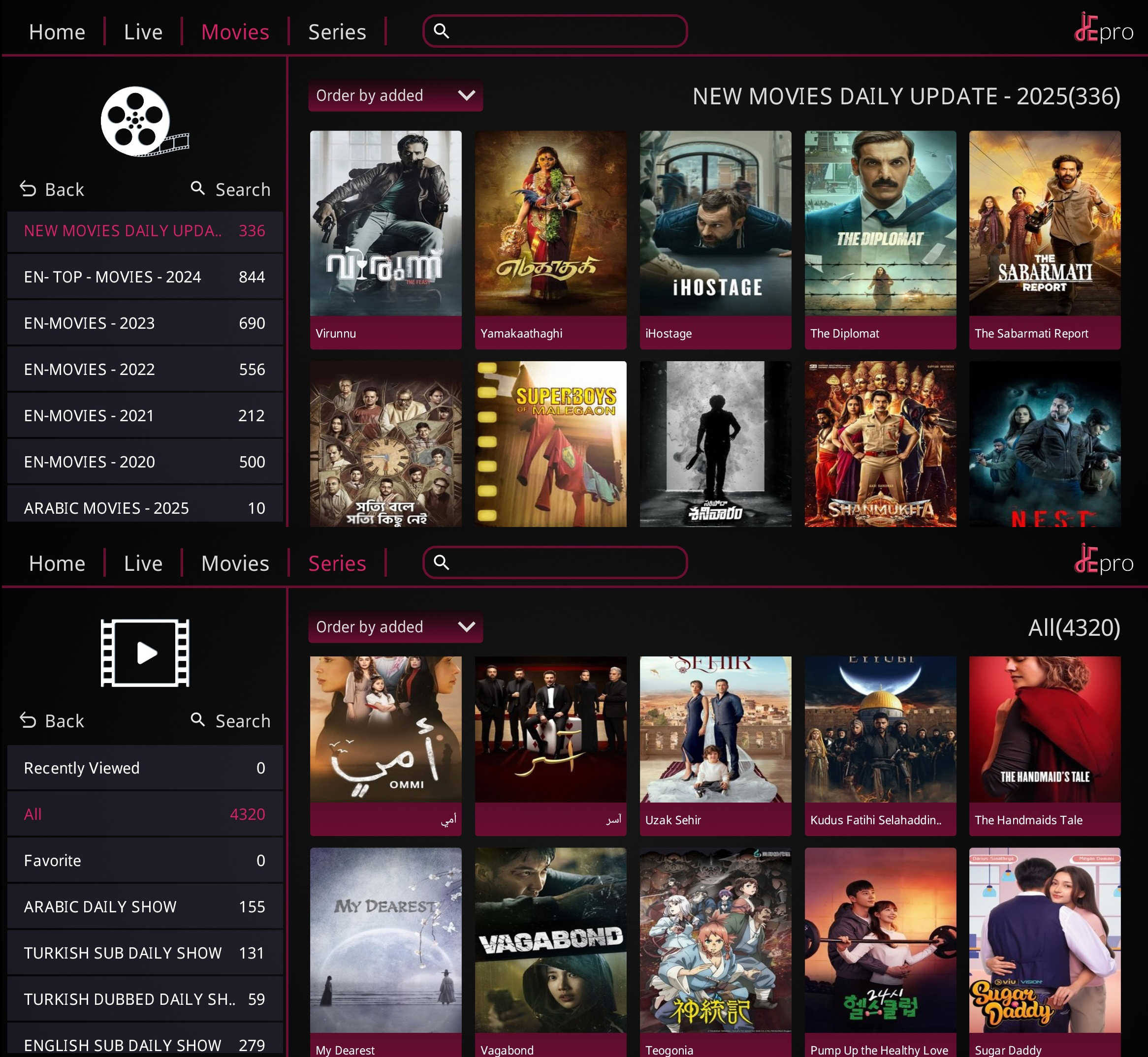Select NEW MOVIES DAILY UPDA.. category
Screen dimensions: 1148x1057
click(x=145, y=231)
